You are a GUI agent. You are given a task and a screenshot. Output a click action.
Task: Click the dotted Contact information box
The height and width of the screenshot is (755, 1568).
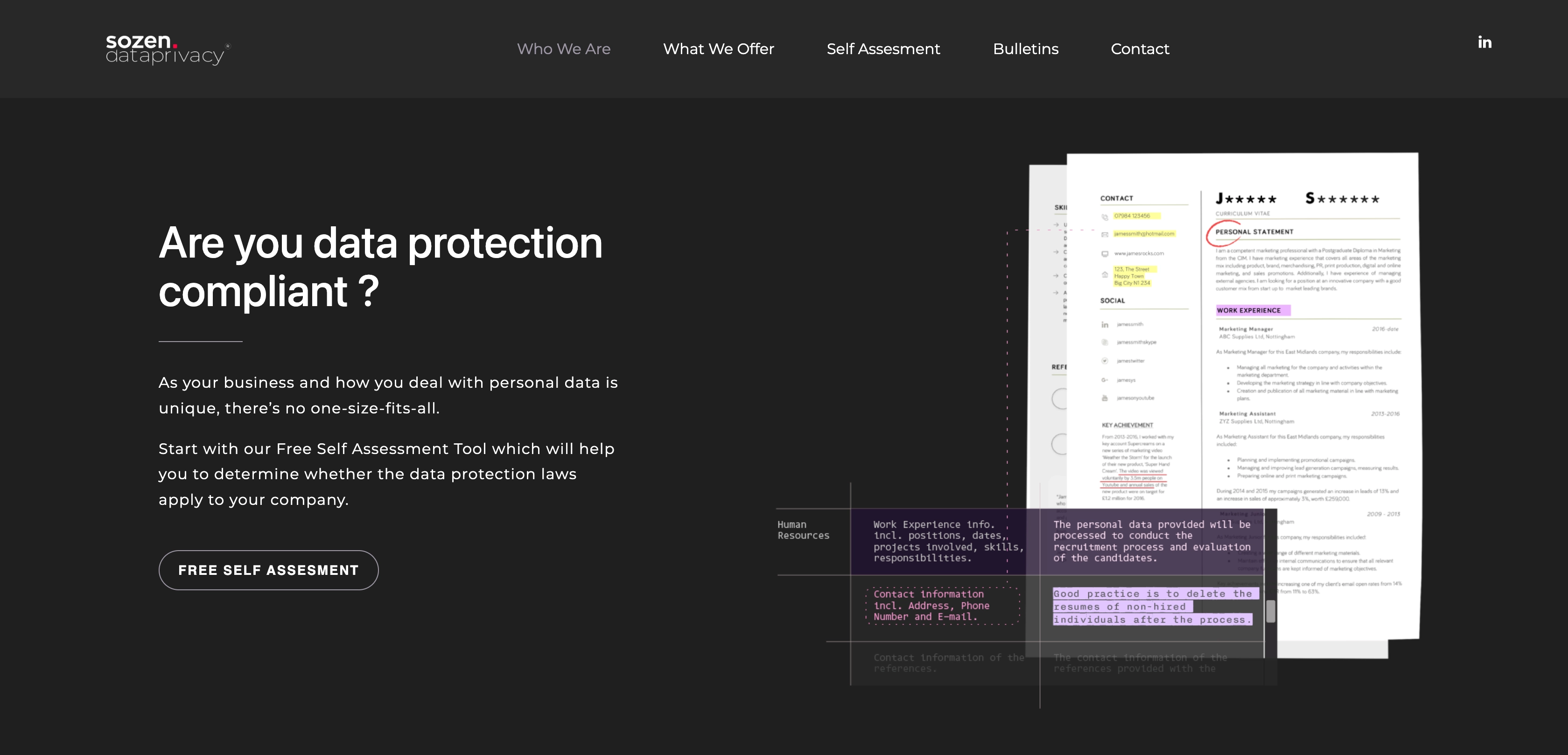pos(942,606)
